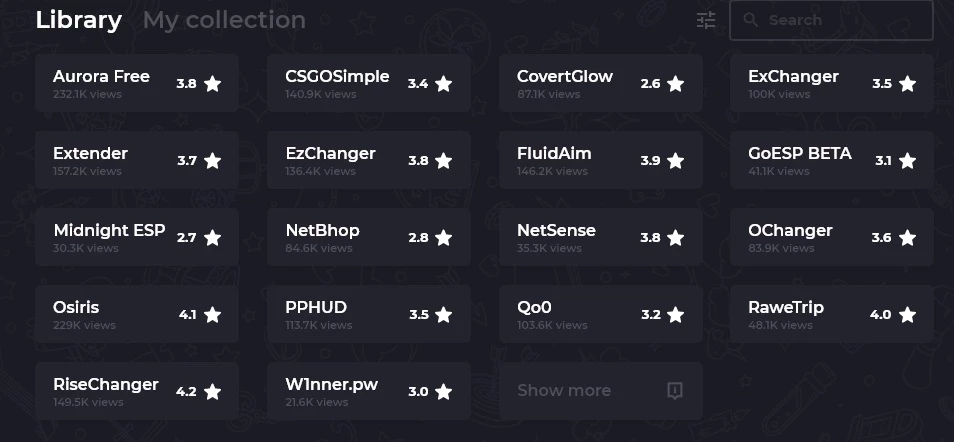Click the star on CovertGlow card
The width and height of the screenshot is (954, 442).
coord(675,84)
